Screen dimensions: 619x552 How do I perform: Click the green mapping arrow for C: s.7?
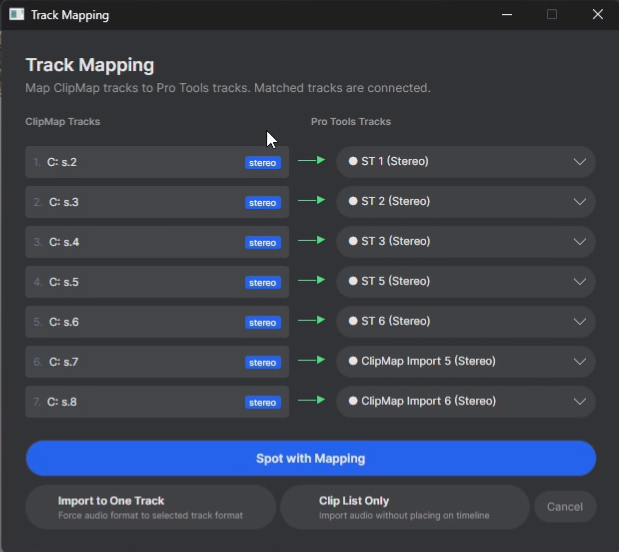(x=311, y=360)
